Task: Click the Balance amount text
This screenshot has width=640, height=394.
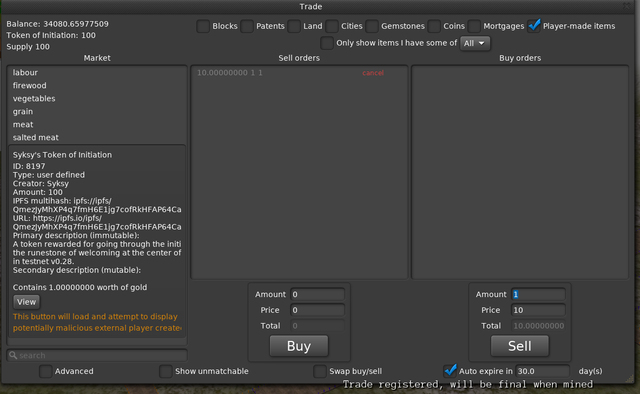Action: click(x=58, y=24)
